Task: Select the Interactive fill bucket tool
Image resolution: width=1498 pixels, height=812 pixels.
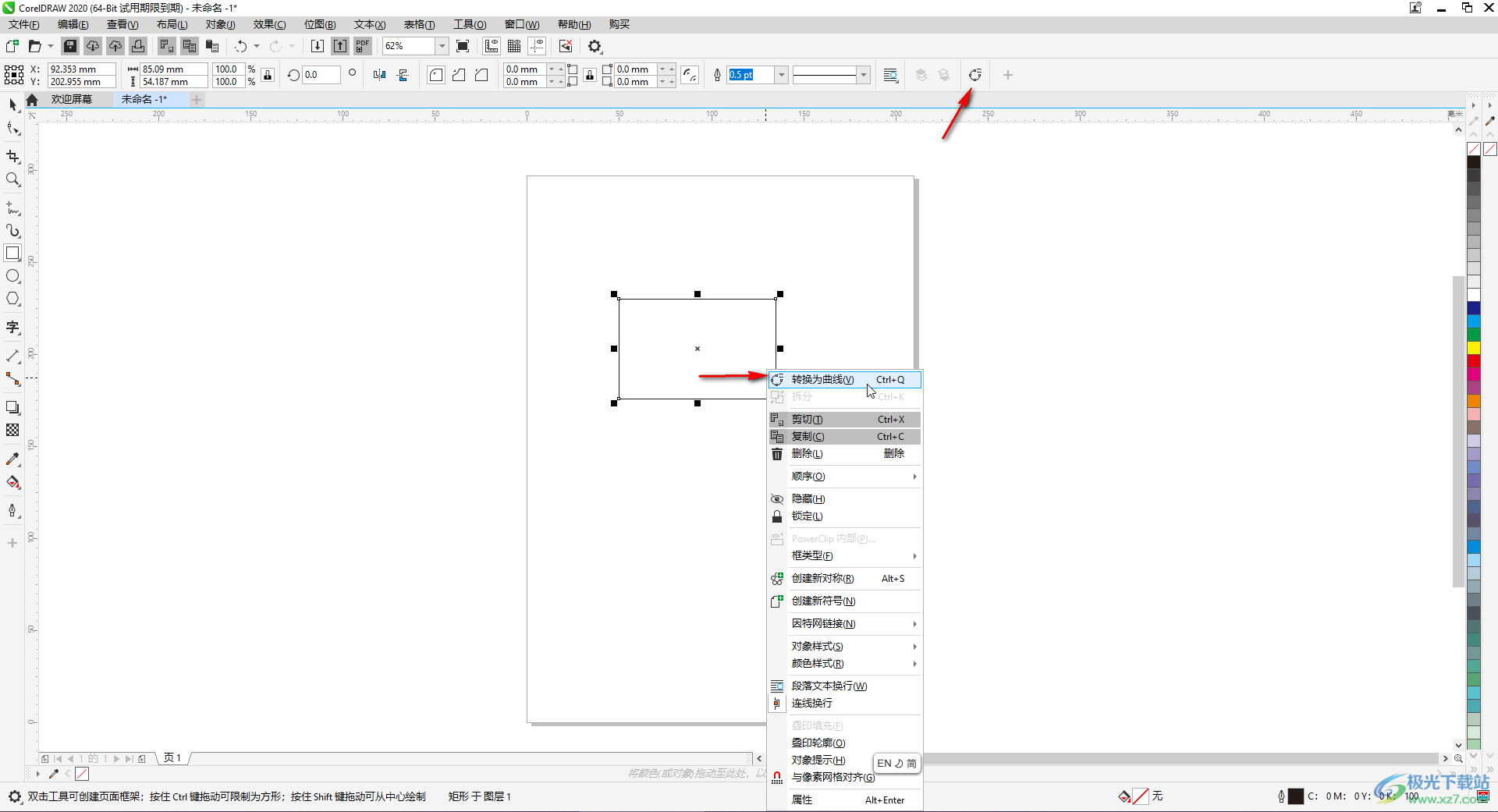Action: [12, 482]
